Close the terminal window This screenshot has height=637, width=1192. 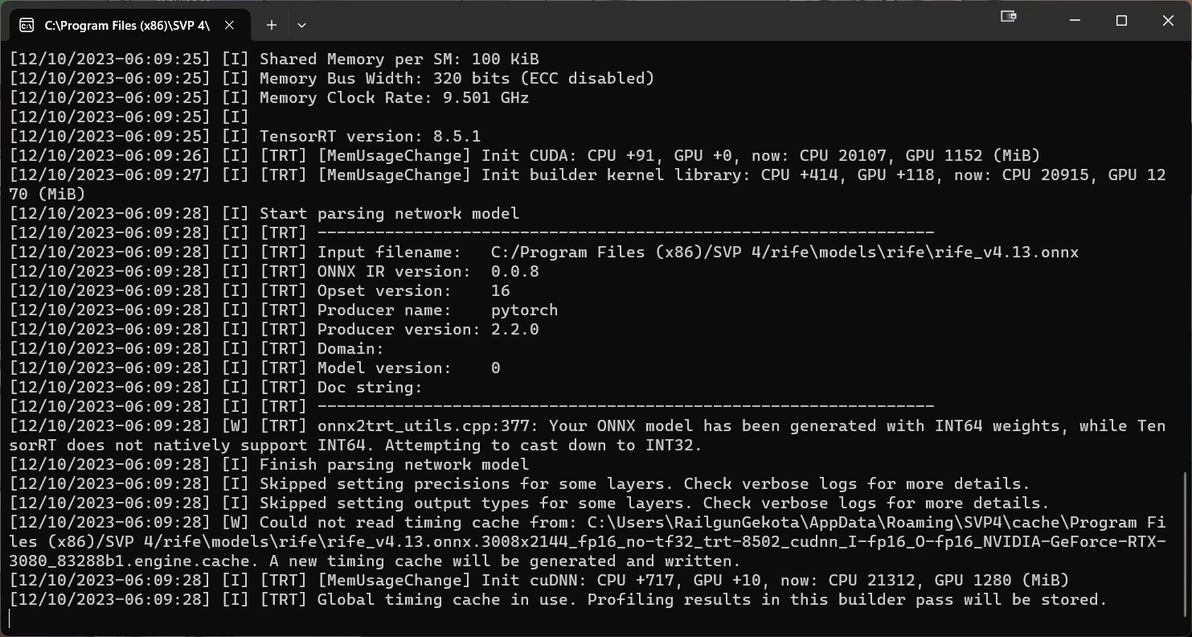1167,20
